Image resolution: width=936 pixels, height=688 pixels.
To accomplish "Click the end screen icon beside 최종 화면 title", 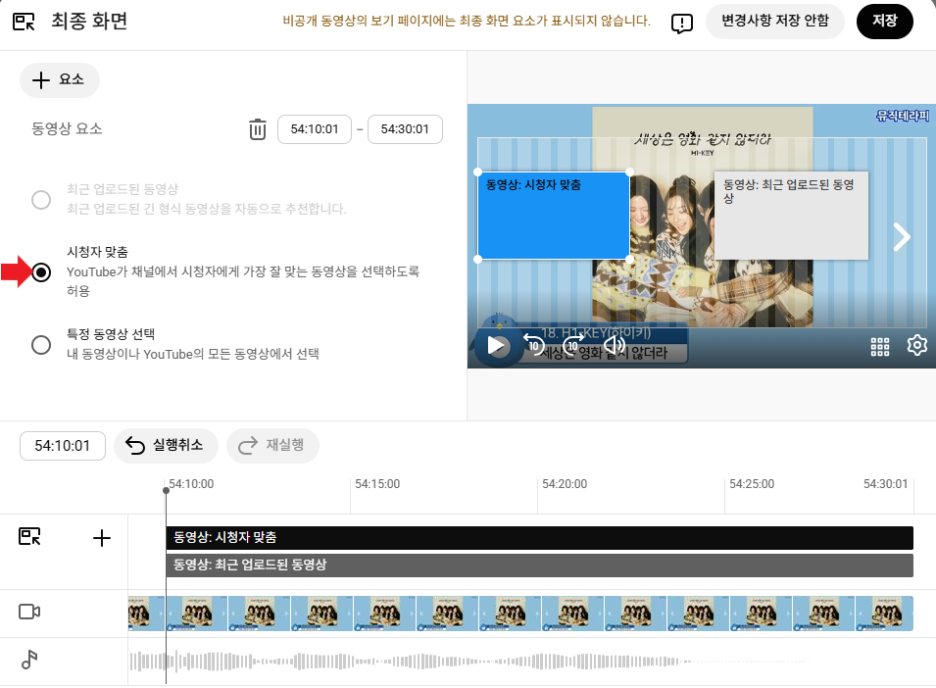I will [x=24, y=22].
